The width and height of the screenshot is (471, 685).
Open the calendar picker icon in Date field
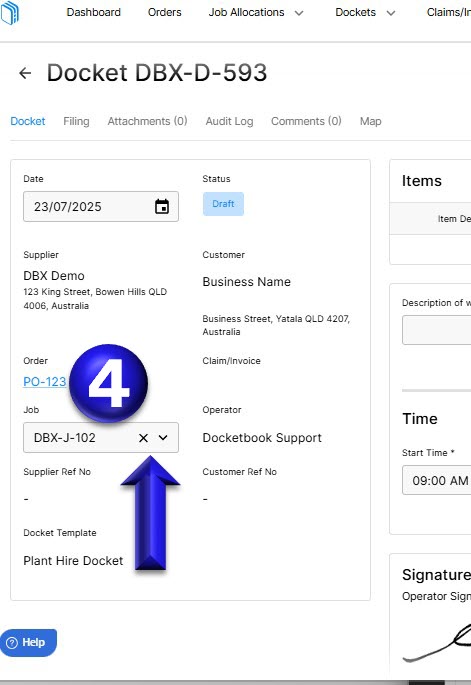[162, 207]
